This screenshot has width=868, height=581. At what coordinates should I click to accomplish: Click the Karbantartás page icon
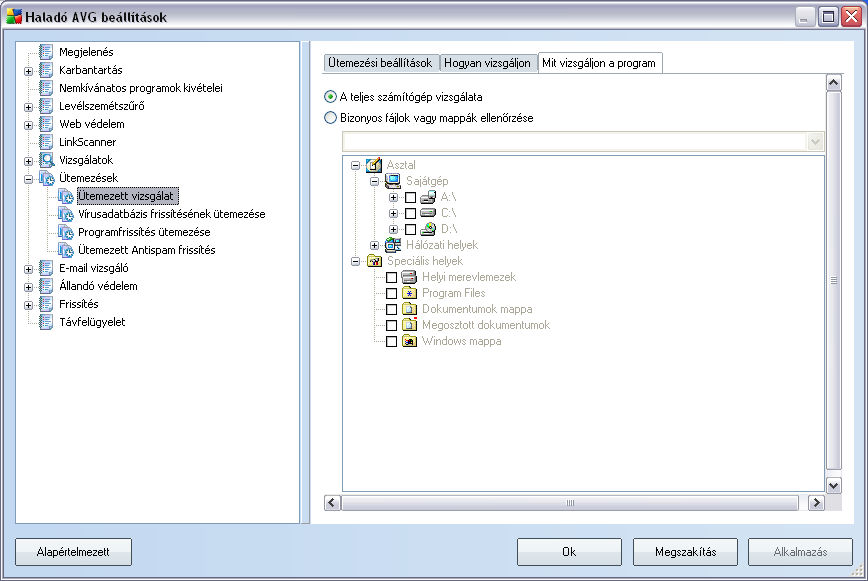(x=46, y=70)
